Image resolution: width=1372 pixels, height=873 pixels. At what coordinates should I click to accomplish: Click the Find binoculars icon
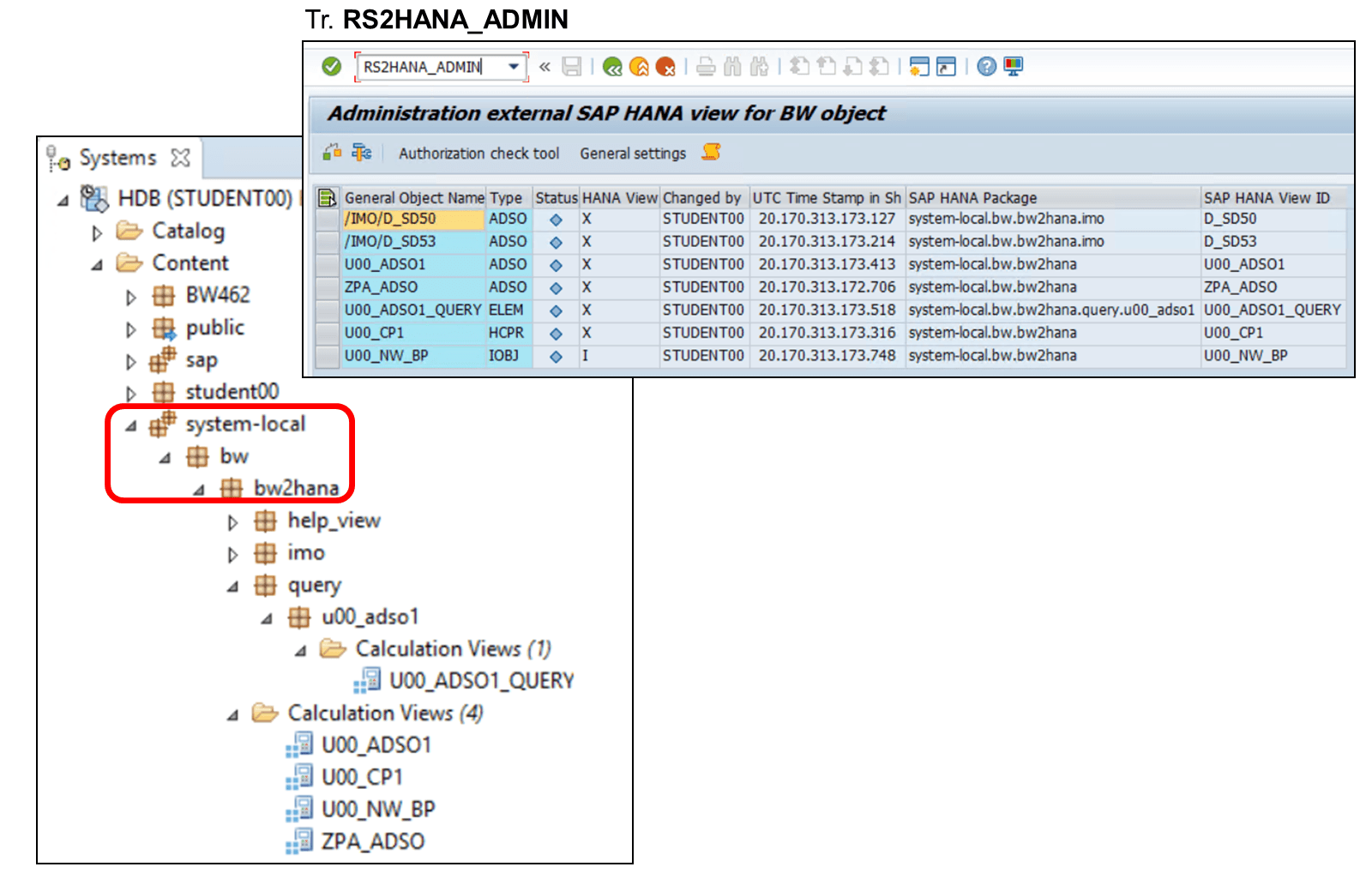point(732,66)
